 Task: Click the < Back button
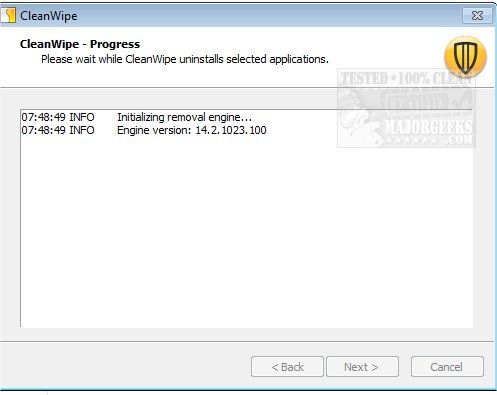coord(287,367)
